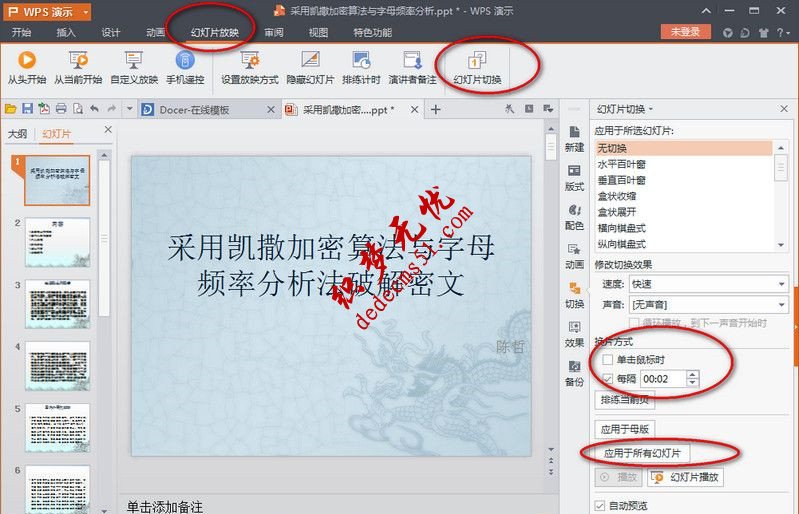Open the 设计 ribbon tab
This screenshot has width=799, height=514.
coord(111,32)
